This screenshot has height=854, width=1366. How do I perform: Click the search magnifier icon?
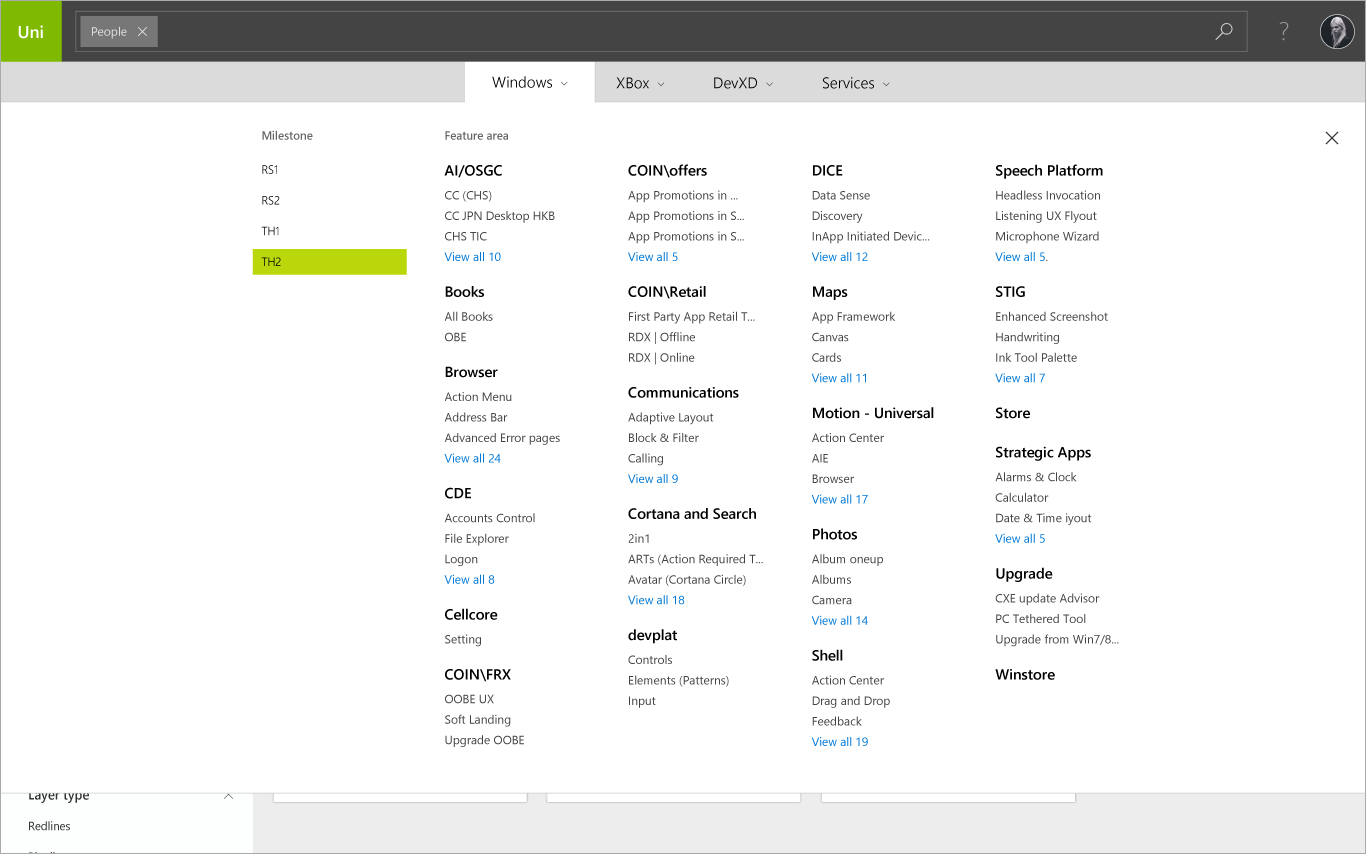(x=1224, y=31)
